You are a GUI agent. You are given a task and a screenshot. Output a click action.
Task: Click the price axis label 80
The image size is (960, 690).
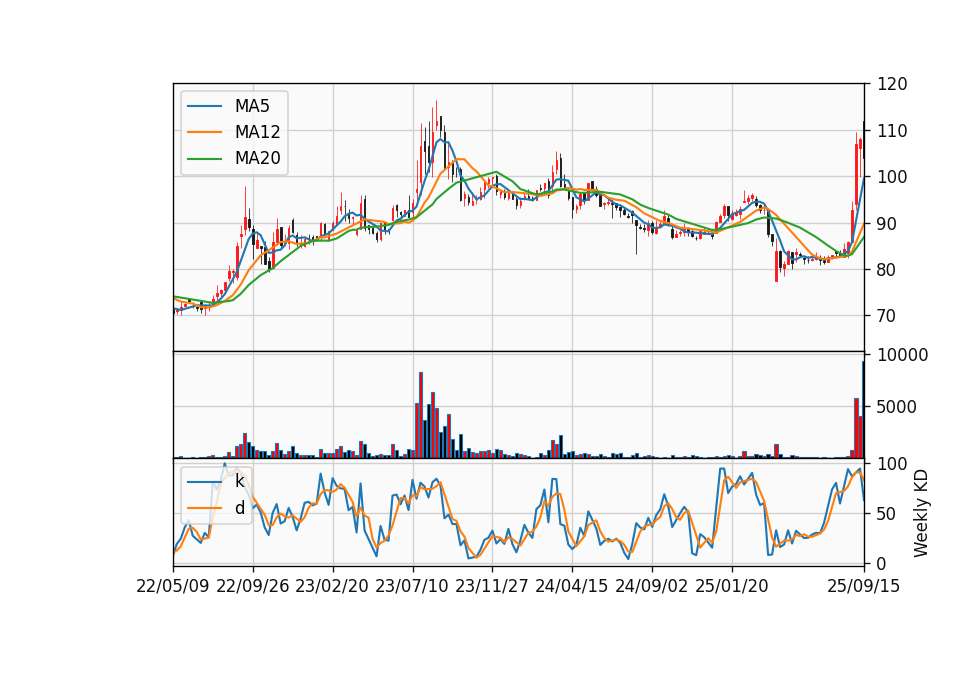click(887, 269)
